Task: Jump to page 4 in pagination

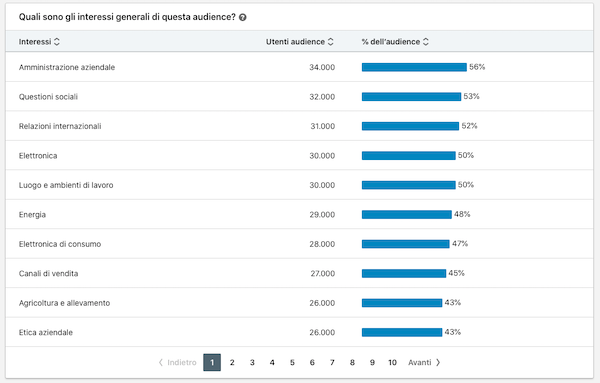Action: click(272, 362)
